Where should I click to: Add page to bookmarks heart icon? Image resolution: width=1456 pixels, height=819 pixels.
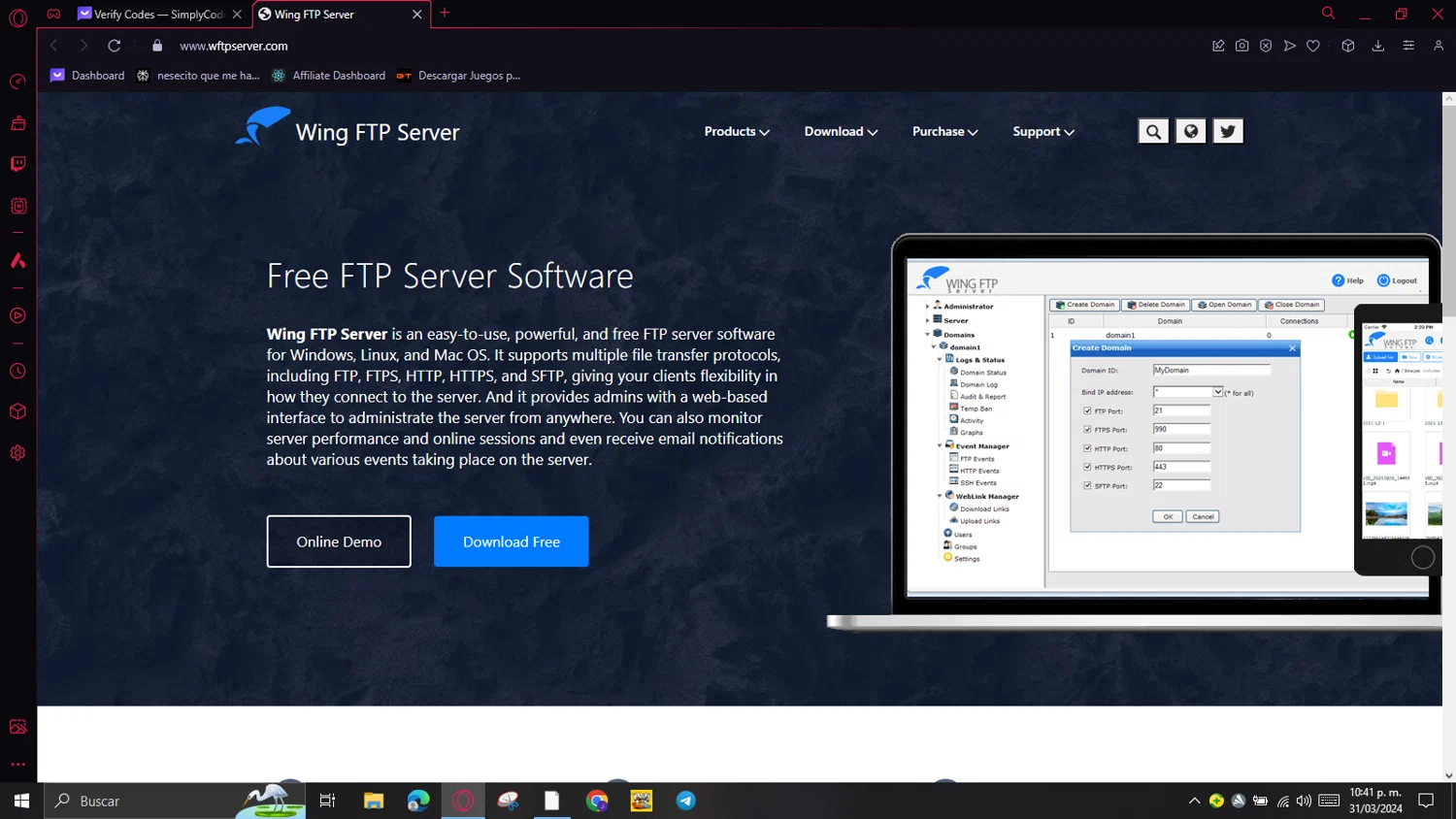coord(1313,46)
